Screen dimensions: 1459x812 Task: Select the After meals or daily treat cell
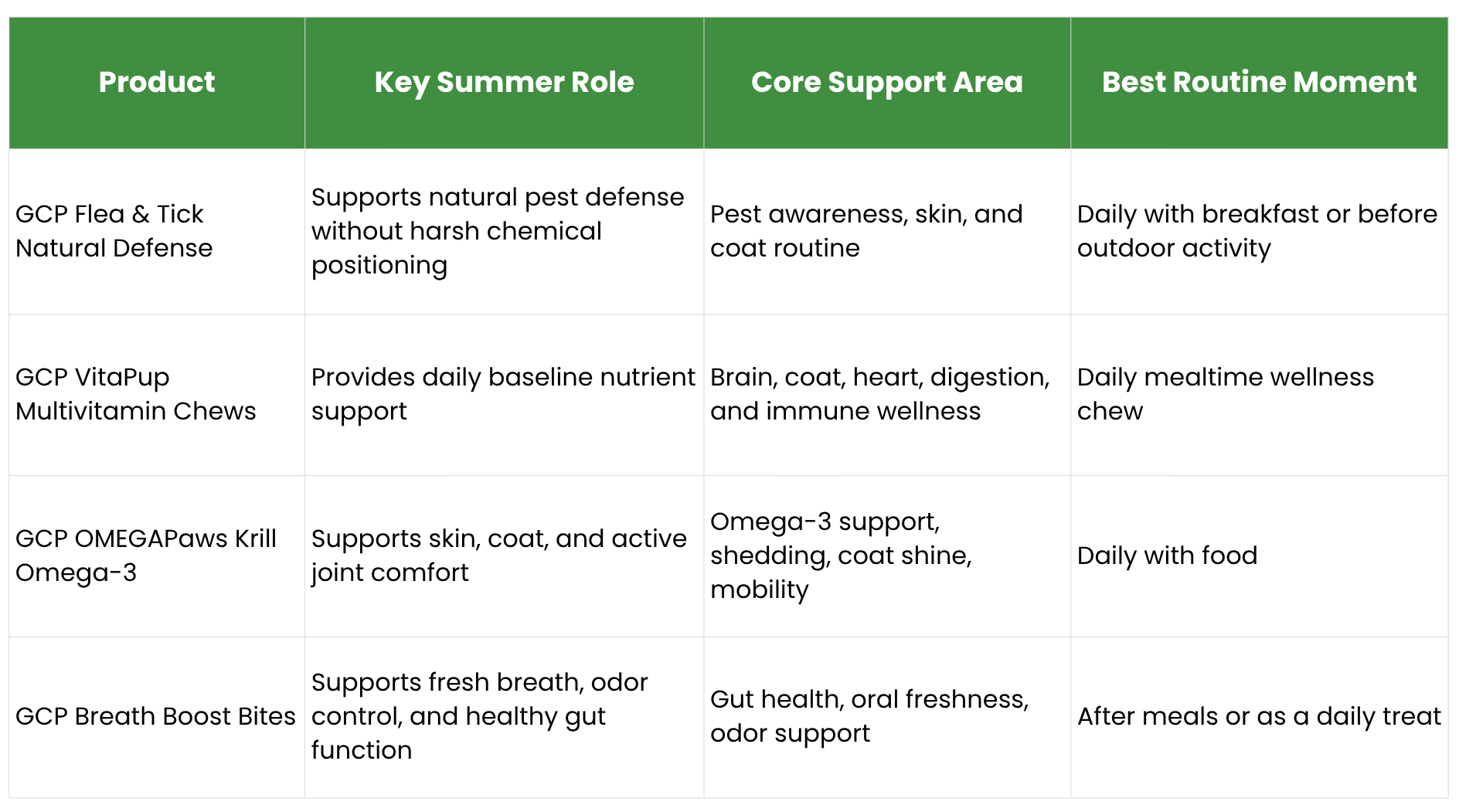pos(1259,717)
